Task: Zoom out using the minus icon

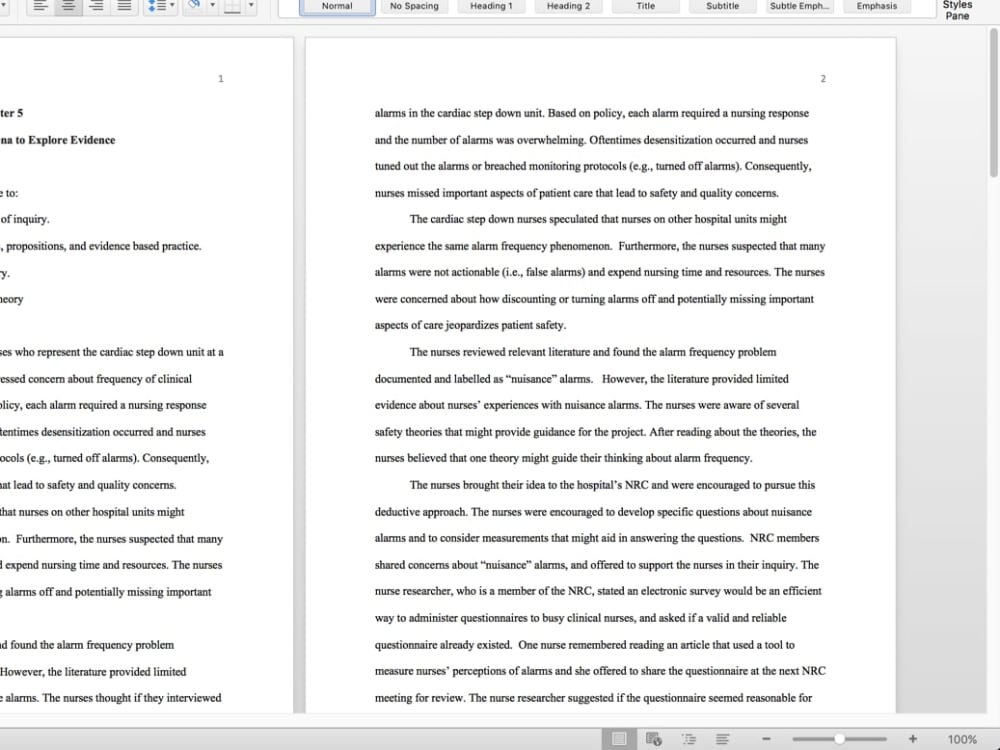Action: (x=766, y=738)
